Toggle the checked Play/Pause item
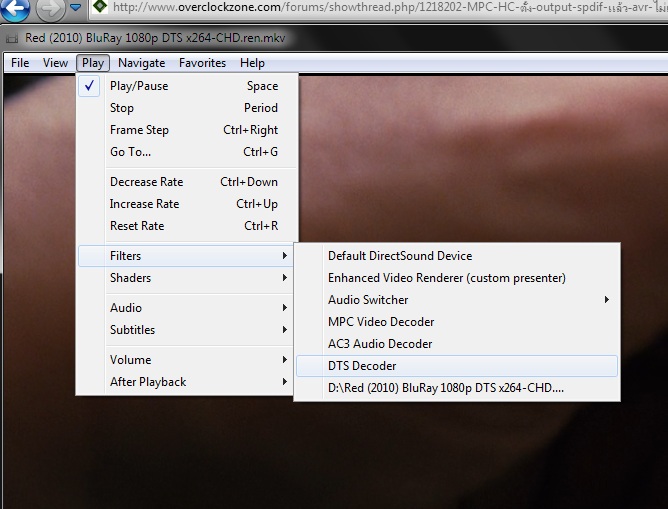This screenshot has height=509, width=668. (x=188, y=86)
